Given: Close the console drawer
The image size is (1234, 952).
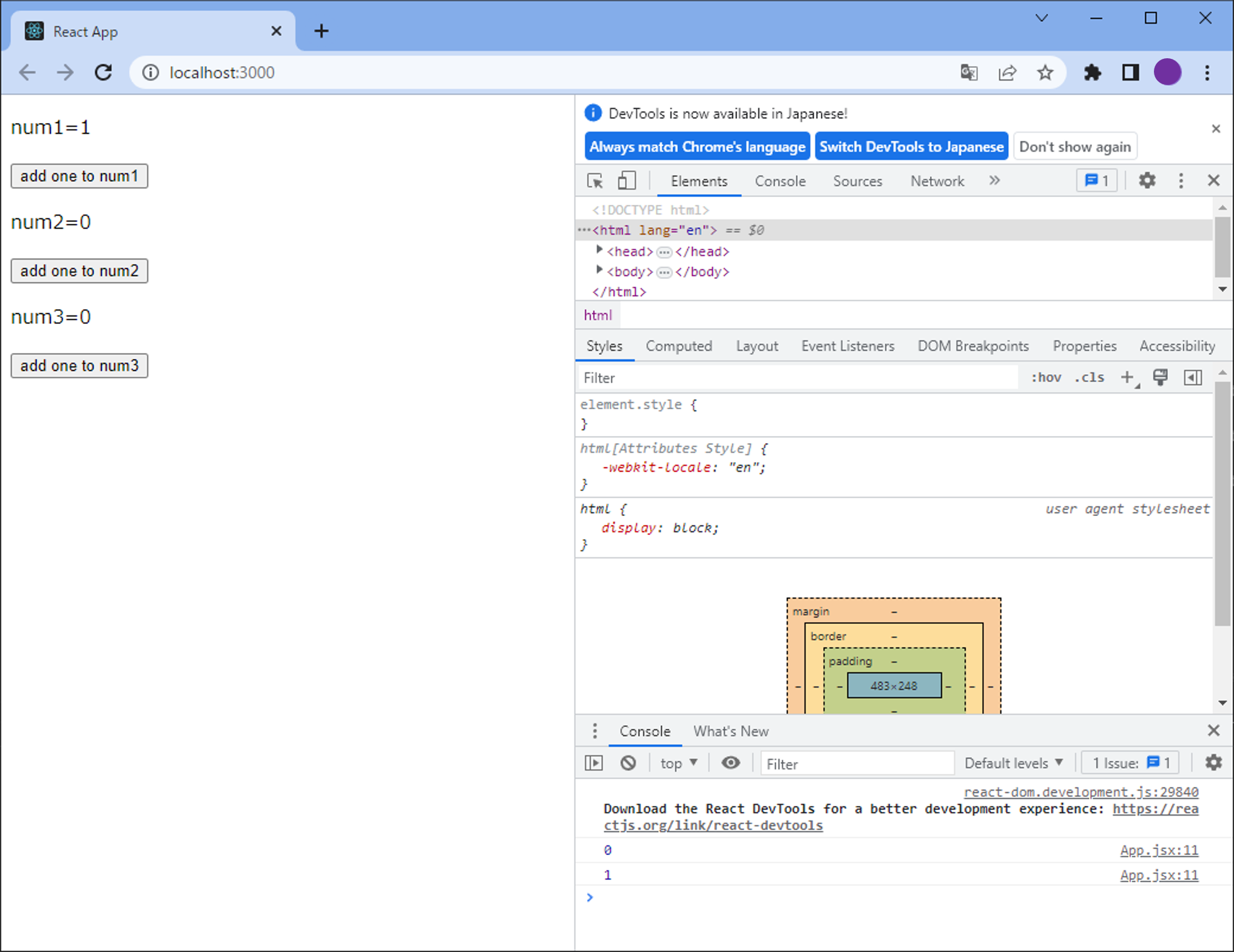Looking at the screenshot, I should tap(1213, 731).
